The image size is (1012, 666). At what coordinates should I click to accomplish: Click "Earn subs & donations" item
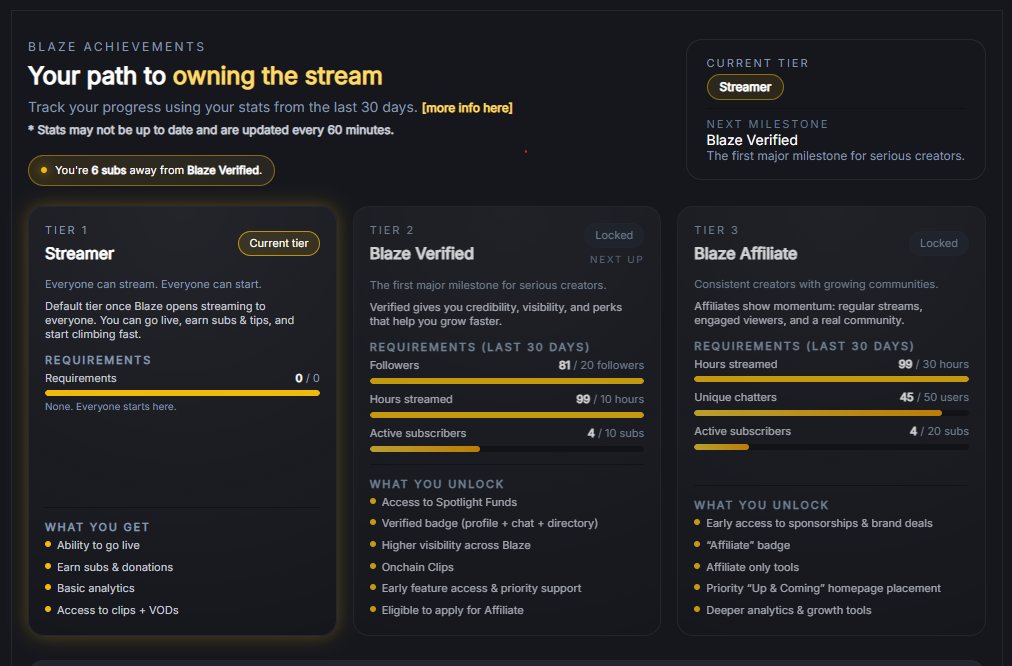(x=115, y=567)
